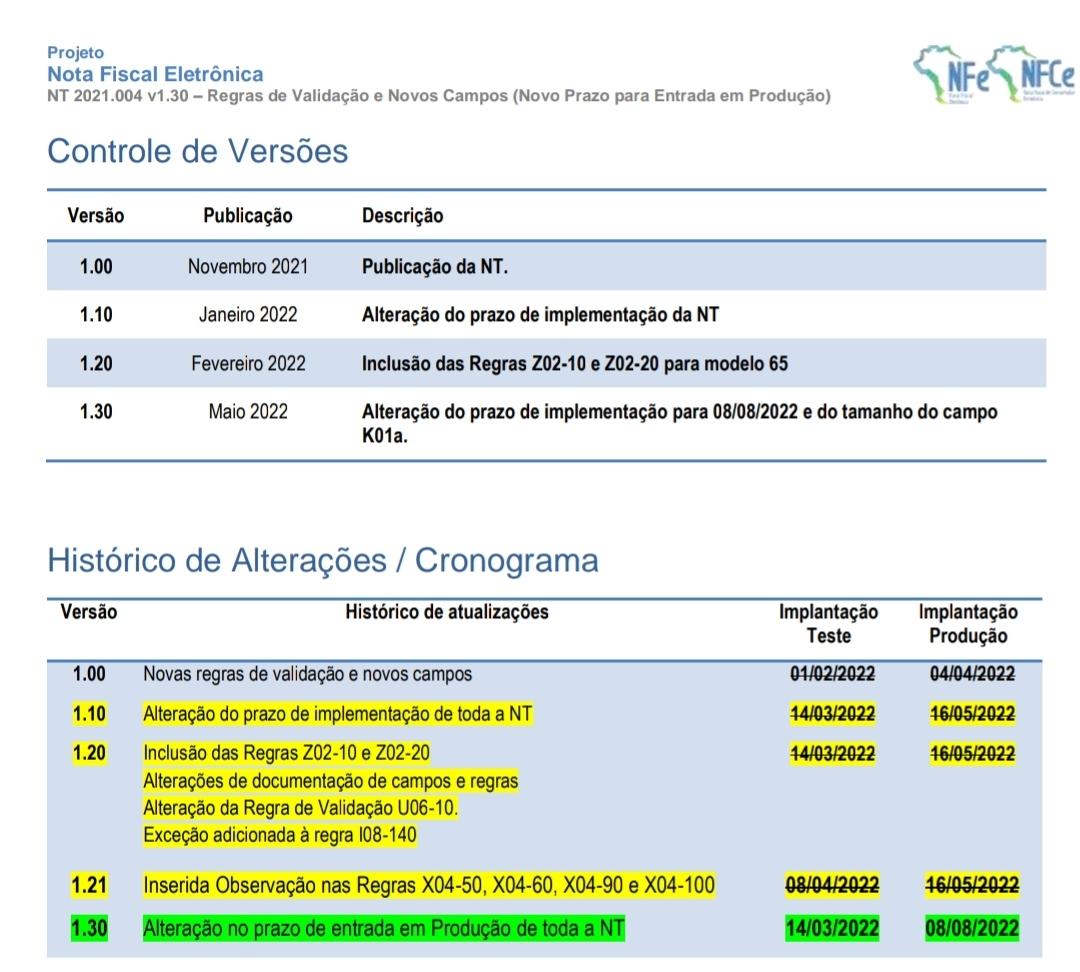Click version 1.30 beside "Maio 2022"
The height and width of the screenshot is (972, 1080).
pyautogui.click(x=96, y=411)
